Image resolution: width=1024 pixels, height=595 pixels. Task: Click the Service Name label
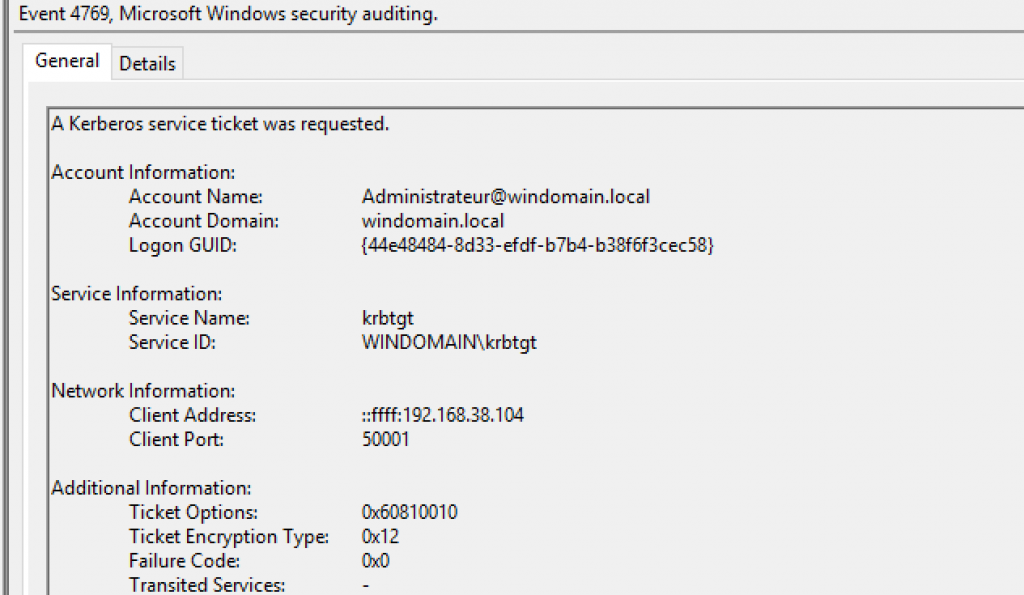coord(188,318)
